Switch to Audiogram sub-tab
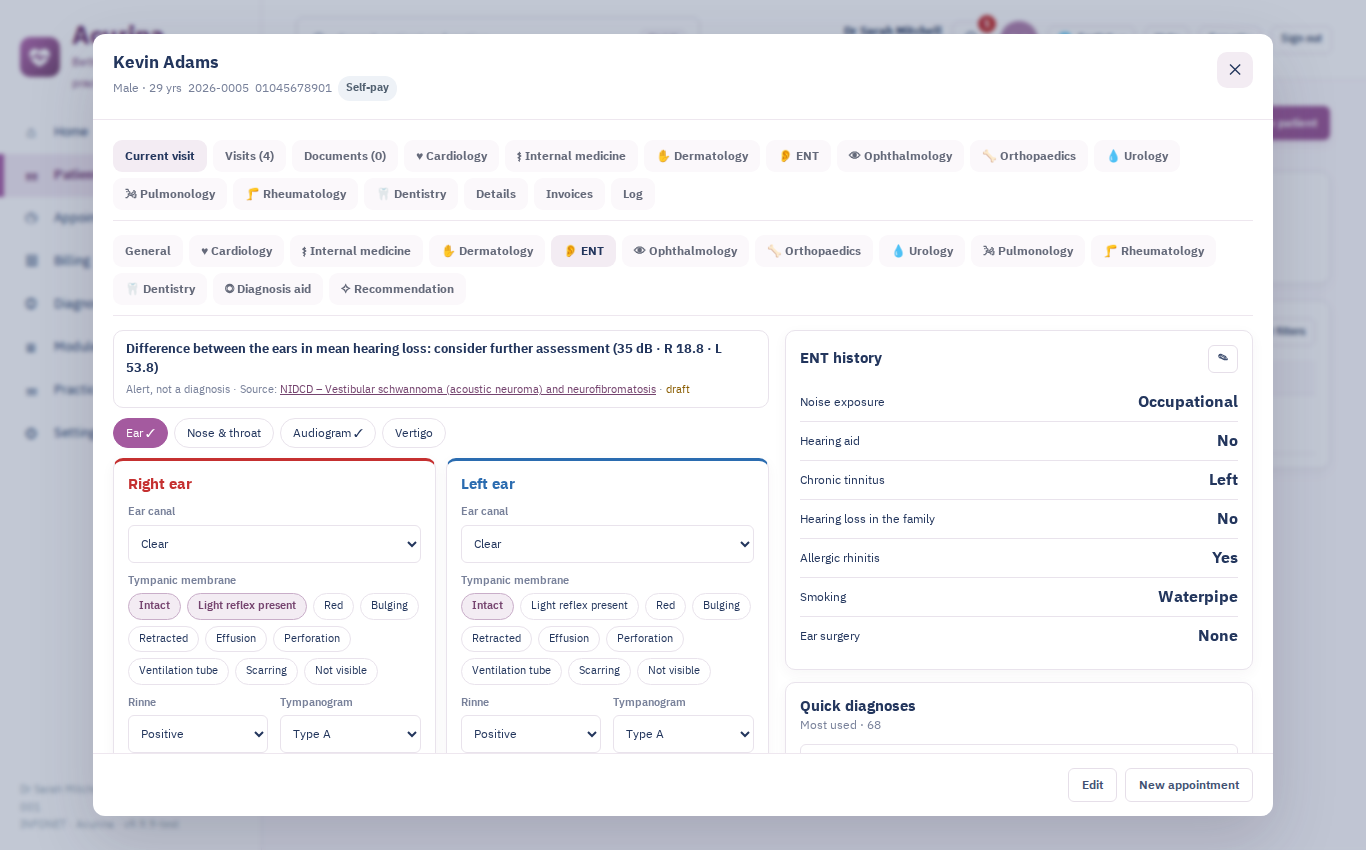 click(328, 433)
